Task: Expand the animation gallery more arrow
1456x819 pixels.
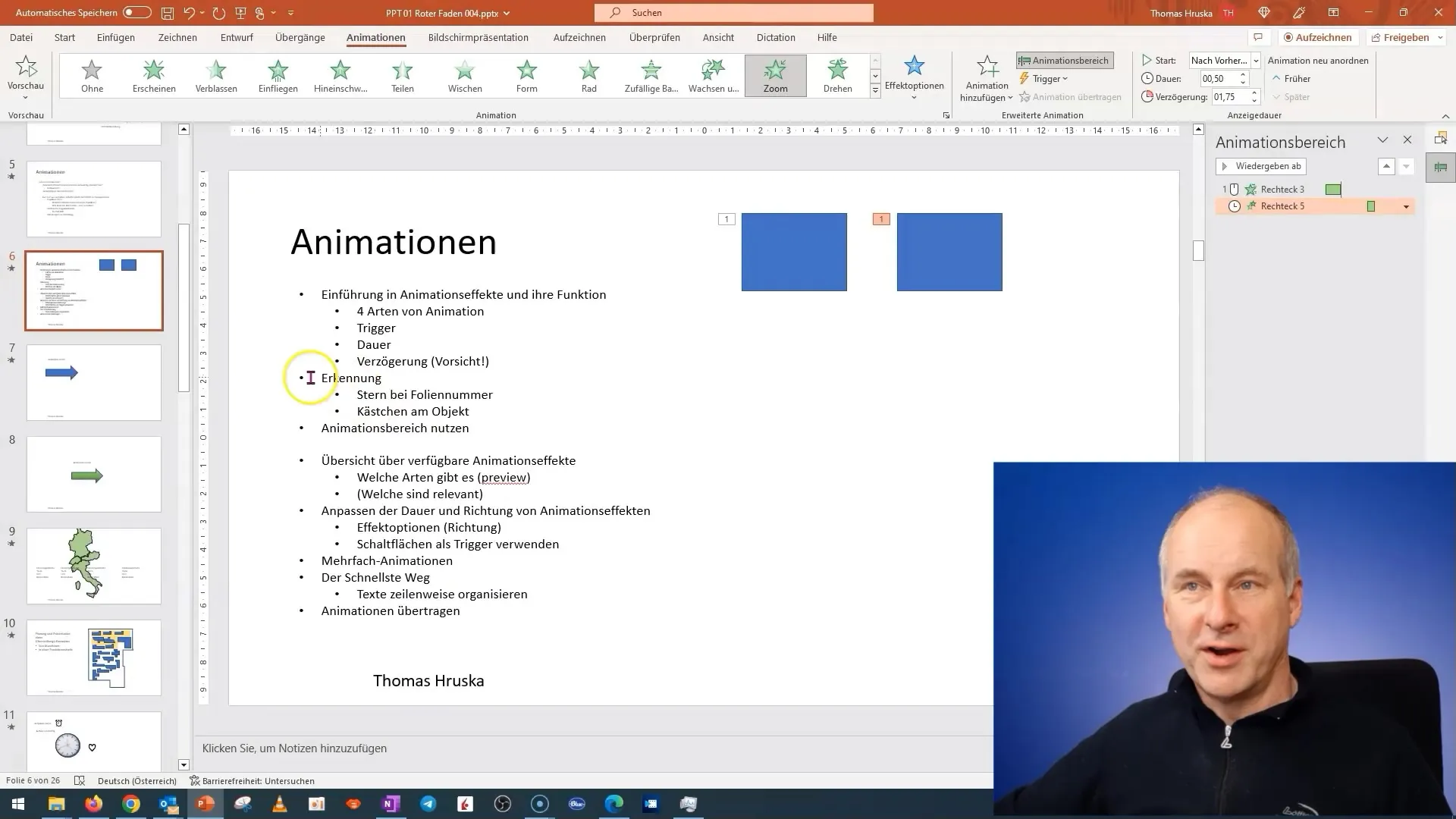Action: (875, 91)
